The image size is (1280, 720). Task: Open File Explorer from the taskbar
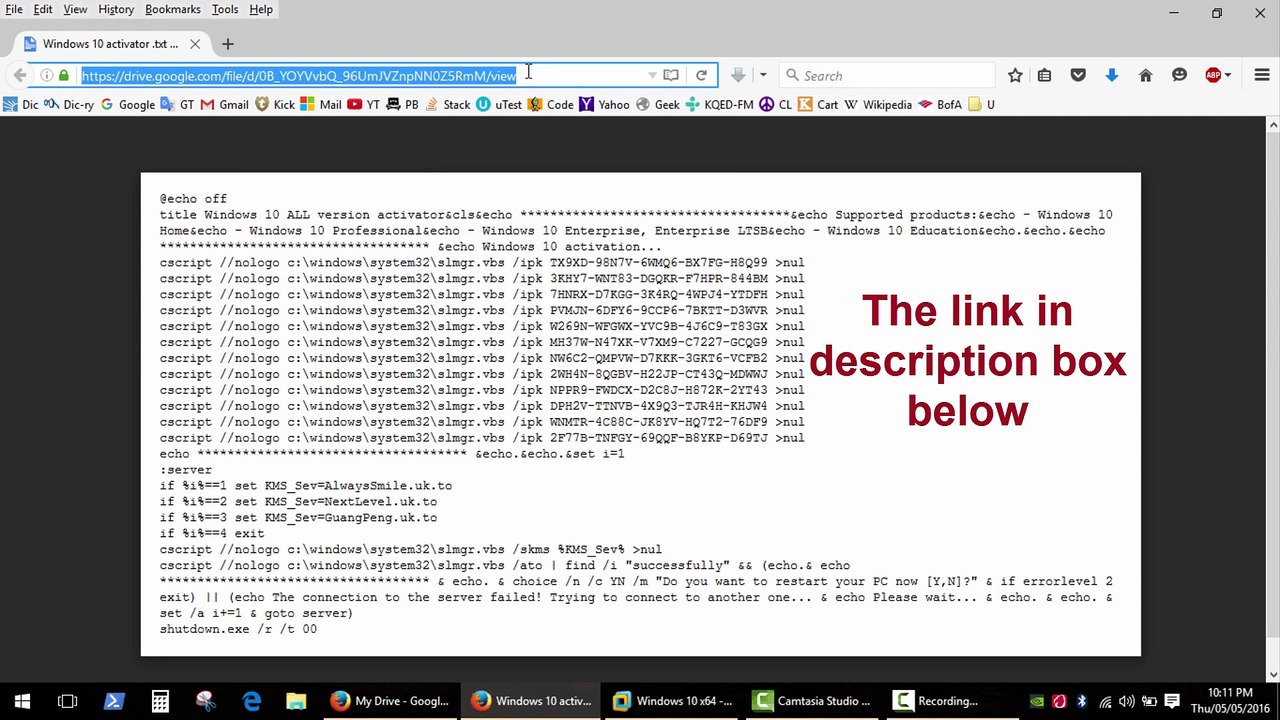pyautogui.click(x=297, y=701)
